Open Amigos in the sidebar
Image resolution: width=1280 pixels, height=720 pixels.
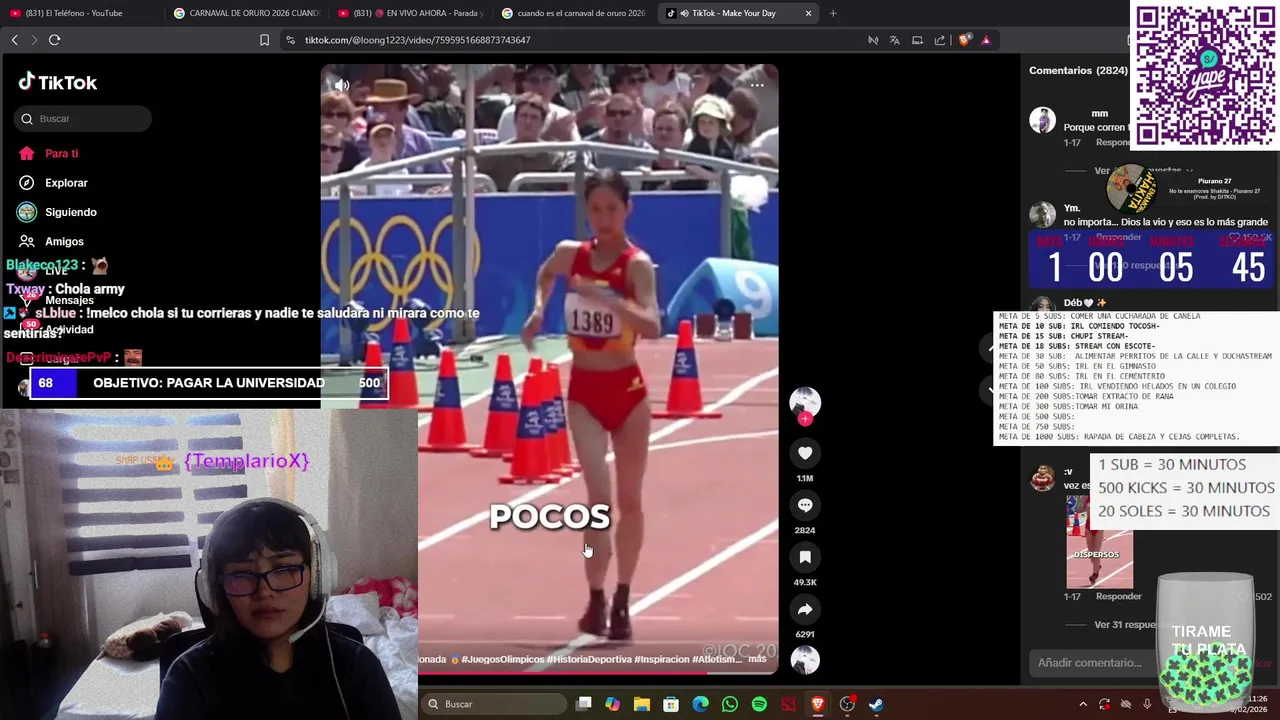point(51,241)
